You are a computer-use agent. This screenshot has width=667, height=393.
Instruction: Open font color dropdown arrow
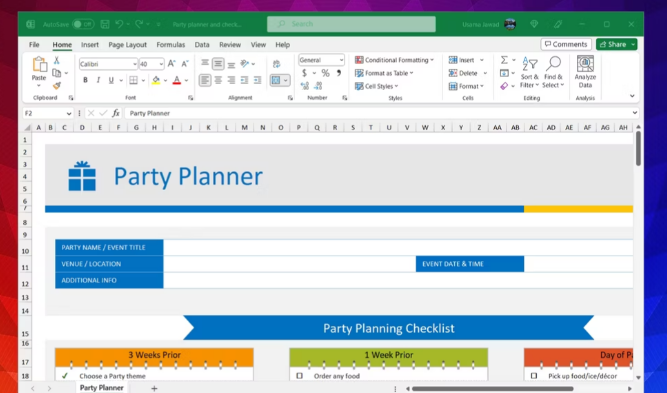[x=186, y=80]
